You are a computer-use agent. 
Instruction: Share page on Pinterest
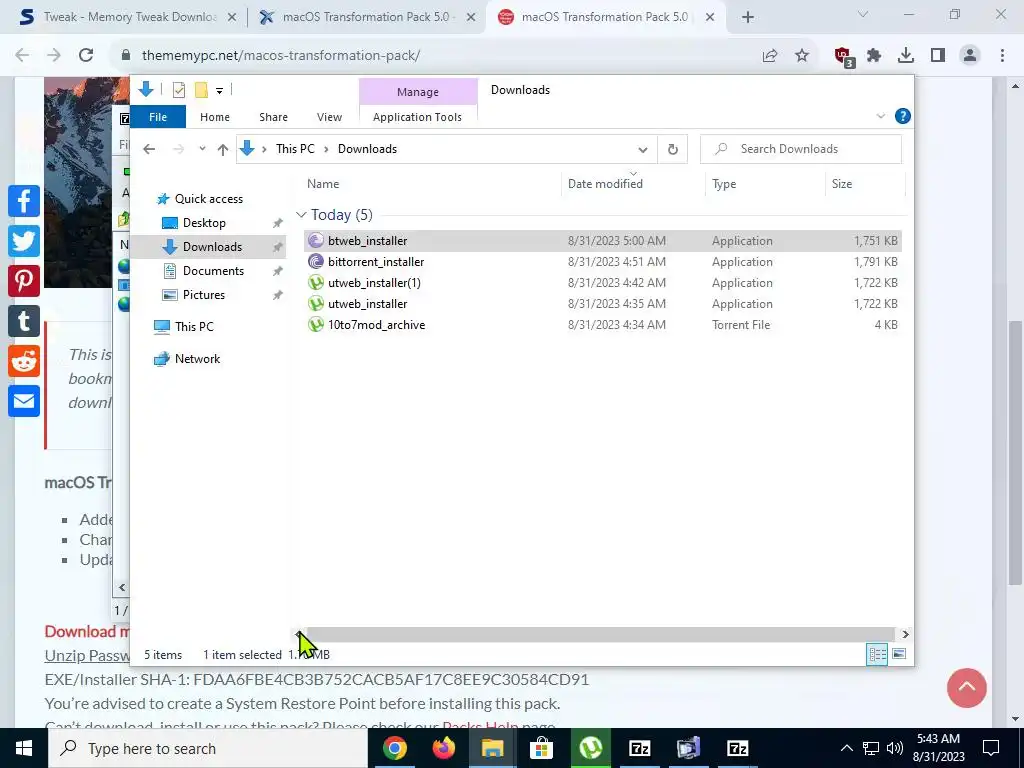point(24,281)
